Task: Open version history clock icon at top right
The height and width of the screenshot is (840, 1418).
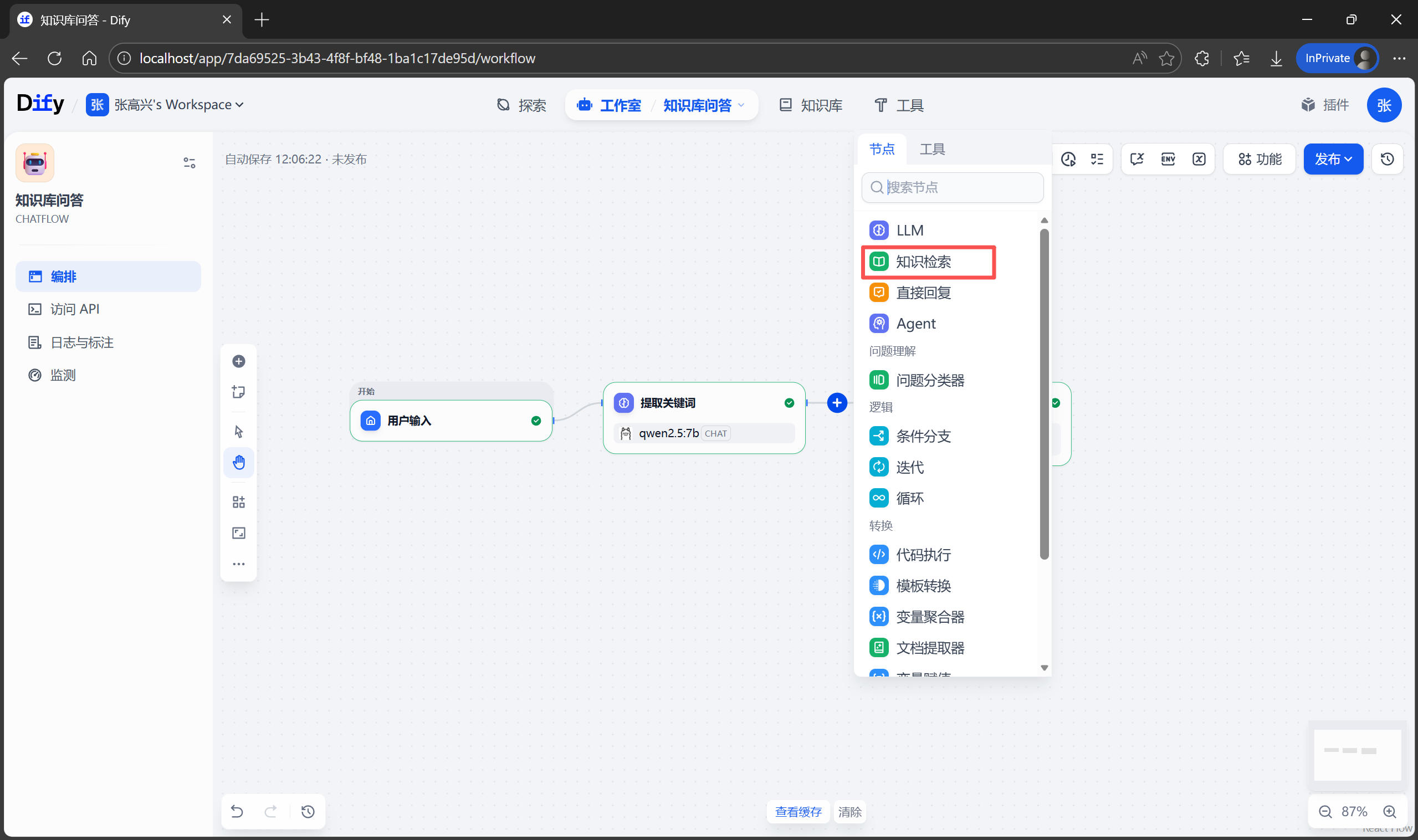Action: [1386, 159]
